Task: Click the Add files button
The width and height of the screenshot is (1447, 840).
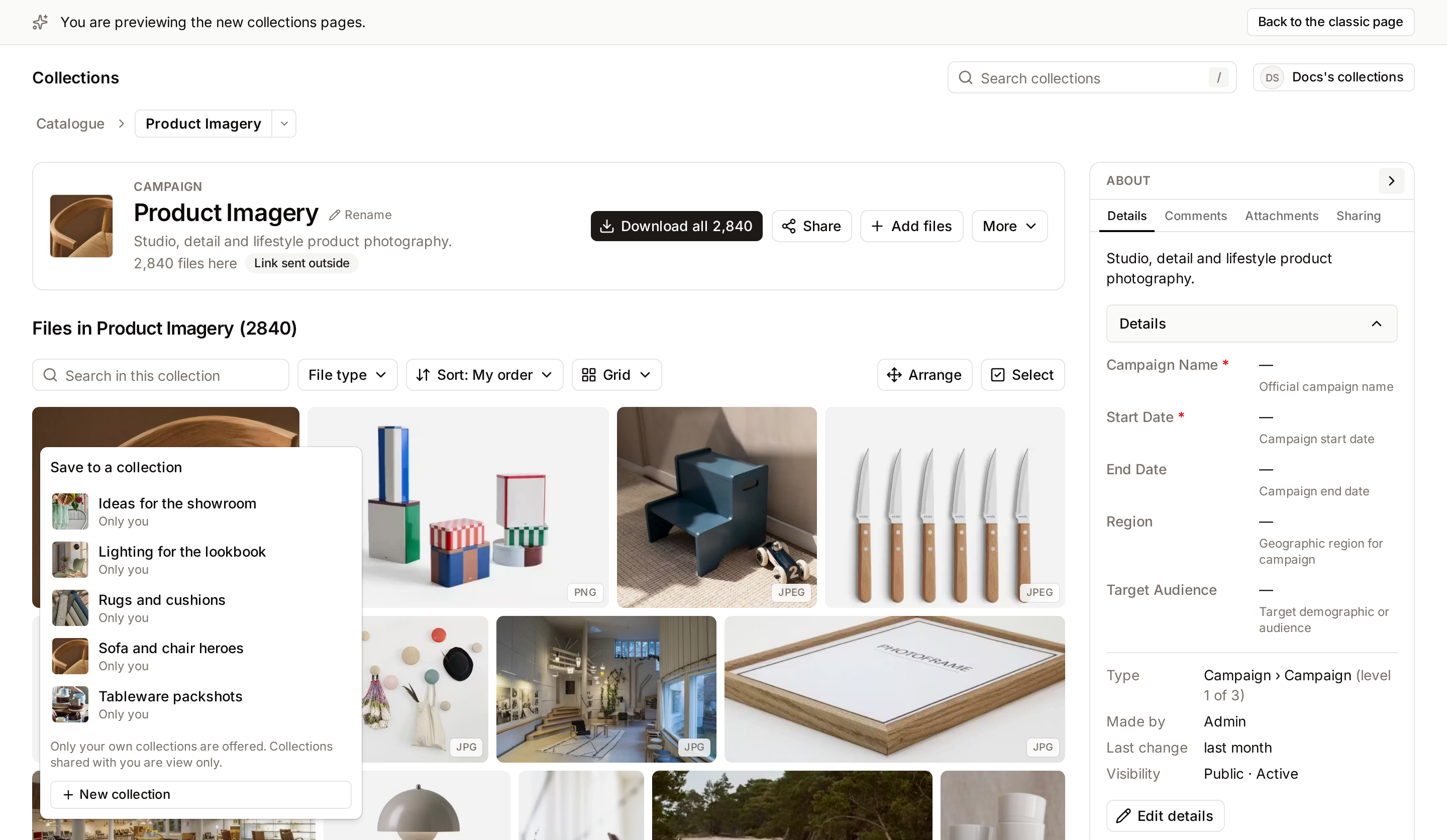Action: click(911, 226)
